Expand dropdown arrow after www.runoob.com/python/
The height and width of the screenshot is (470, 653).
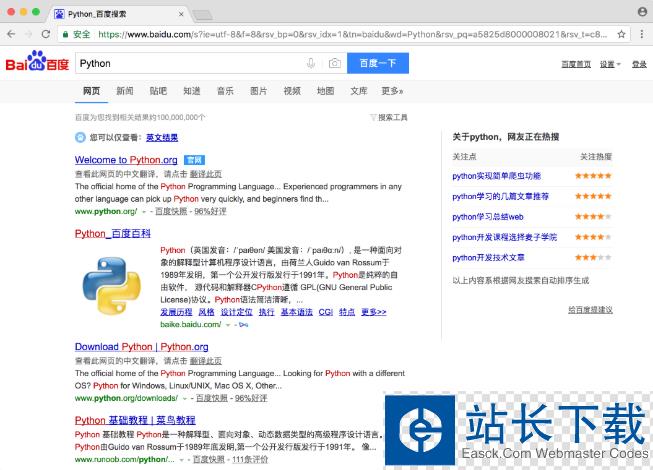(182, 460)
